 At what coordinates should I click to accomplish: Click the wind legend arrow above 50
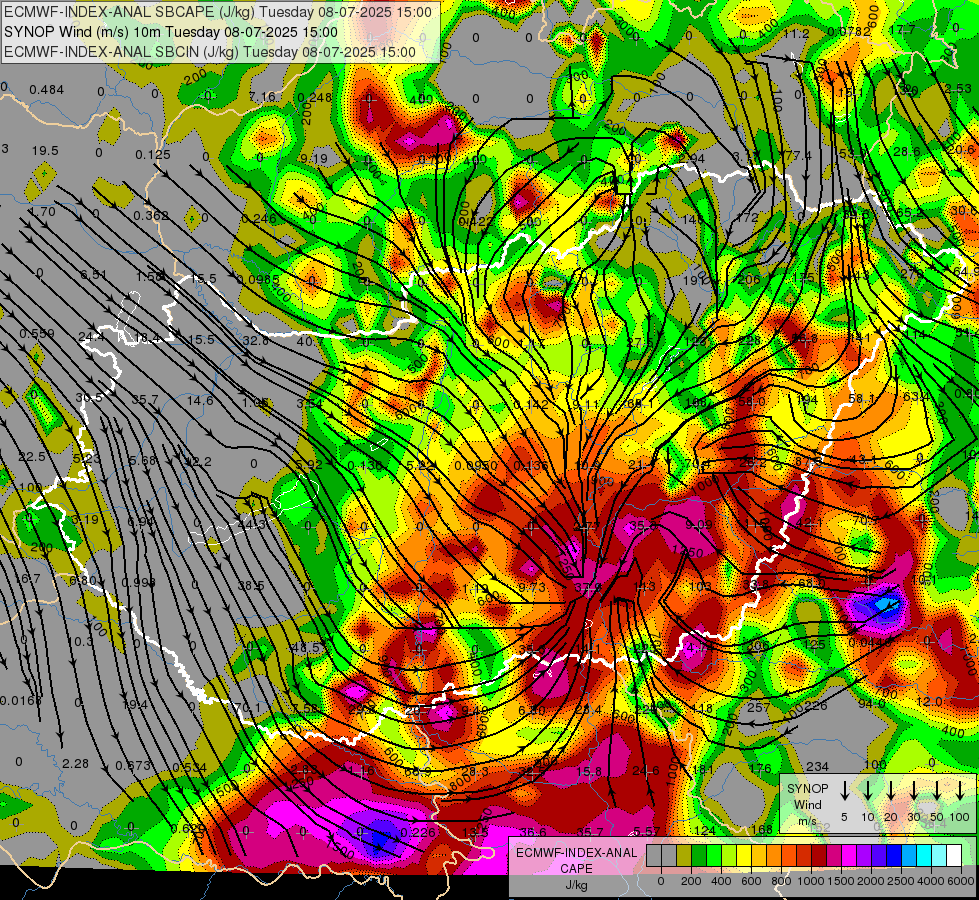pyautogui.click(x=937, y=791)
